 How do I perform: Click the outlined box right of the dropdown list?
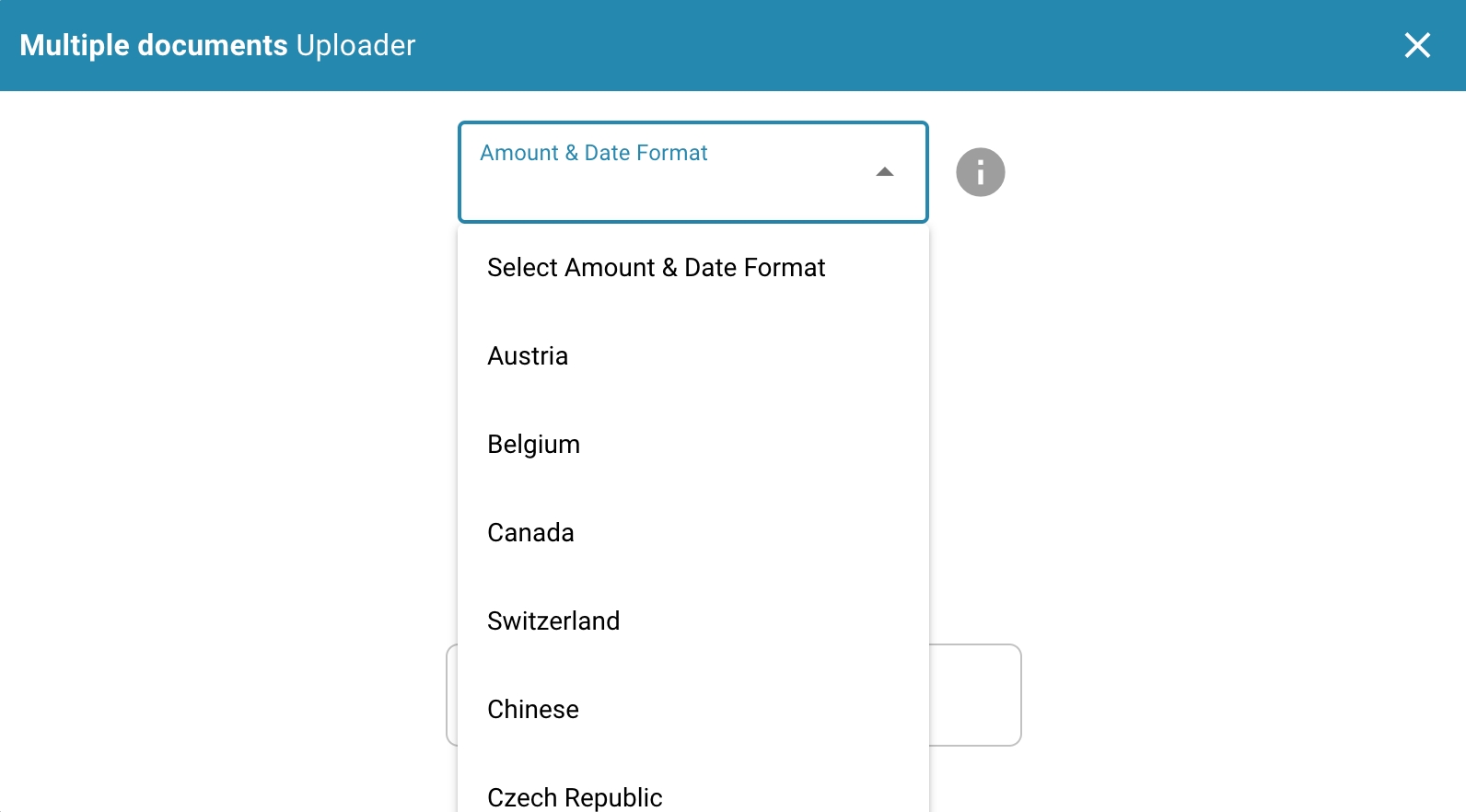pyautogui.click(x=974, y=695)
